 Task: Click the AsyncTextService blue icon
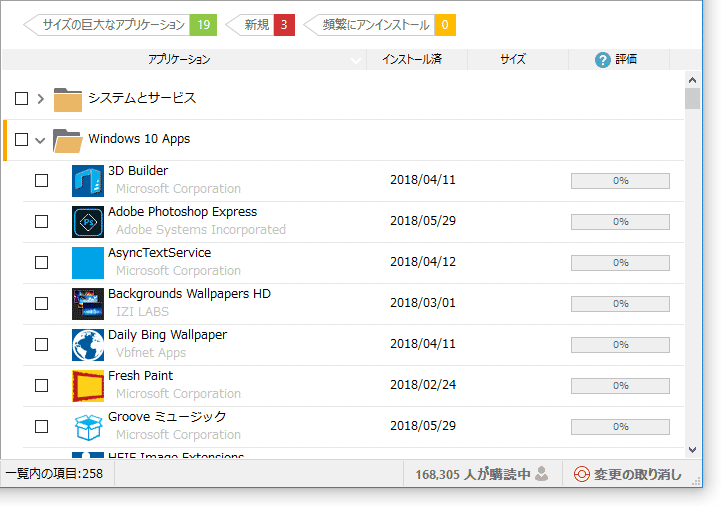click(x=88, y=263)
